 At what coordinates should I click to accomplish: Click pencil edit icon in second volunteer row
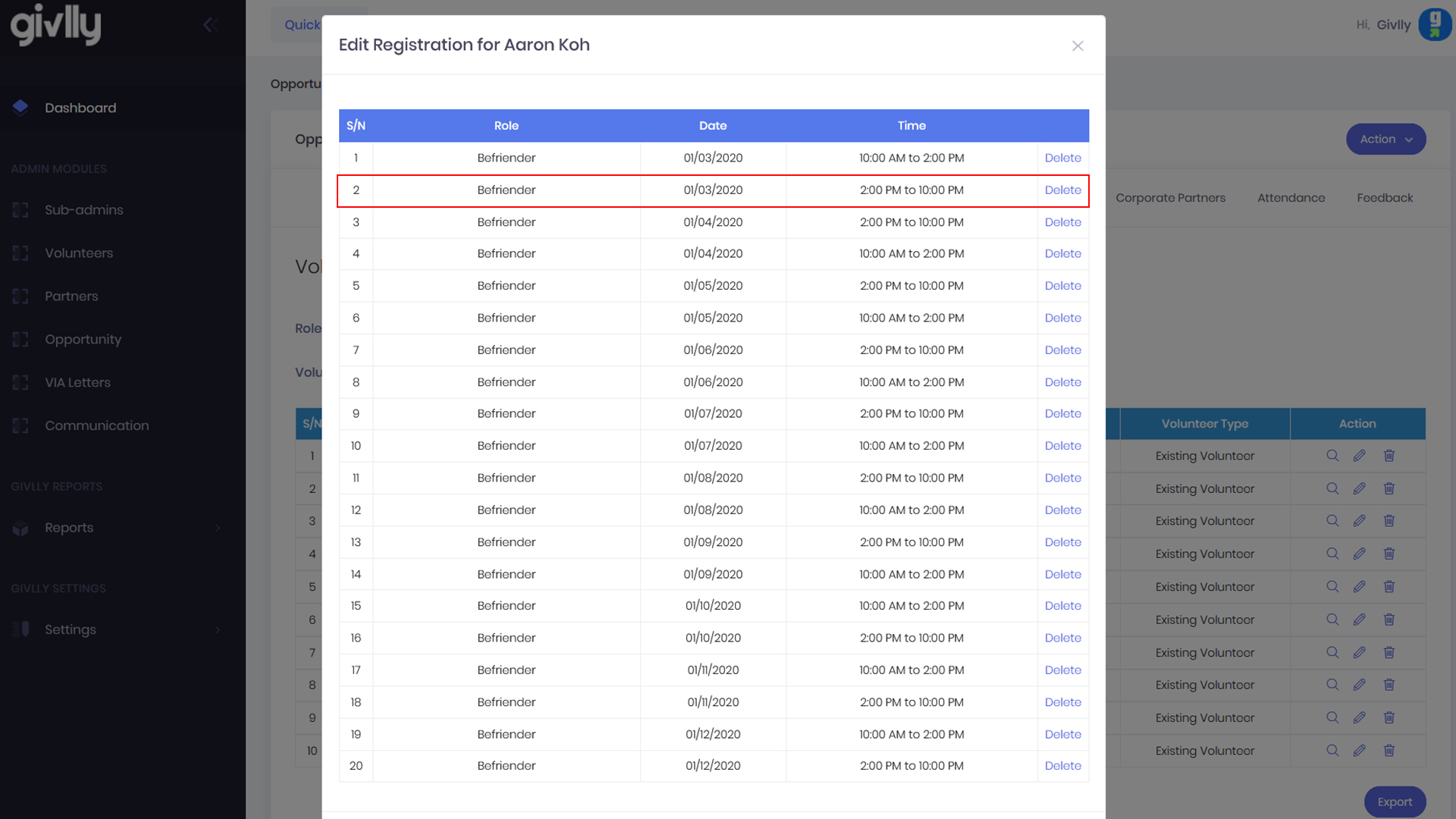(x=1359, y=488)
